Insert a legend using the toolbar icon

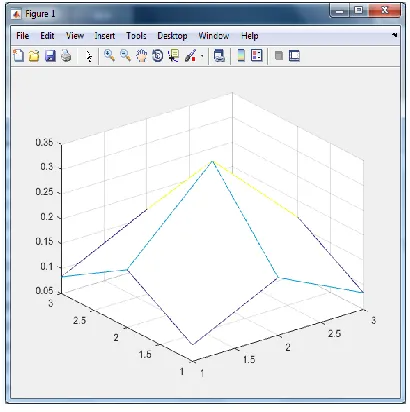pyautogui.click(x=257, y=55)
